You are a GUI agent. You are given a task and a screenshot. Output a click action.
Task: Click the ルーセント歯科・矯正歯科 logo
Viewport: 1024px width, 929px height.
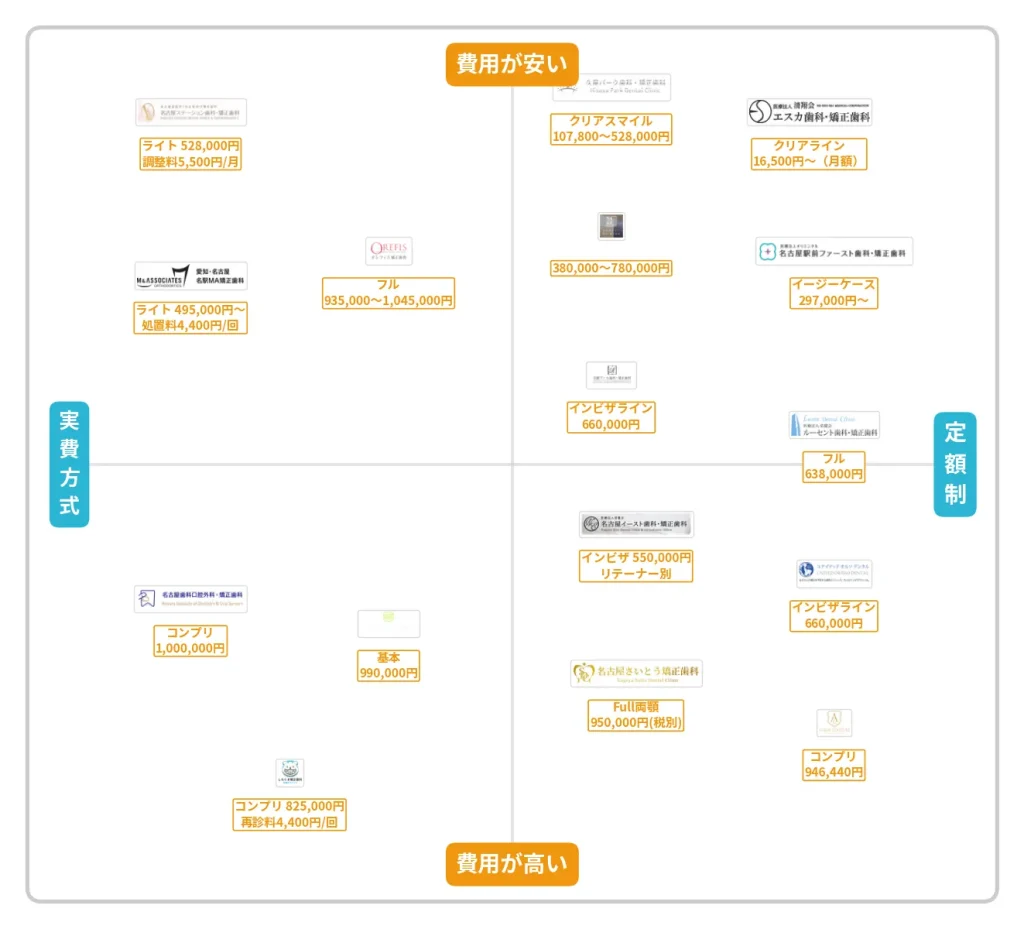(x=834, y=425)
